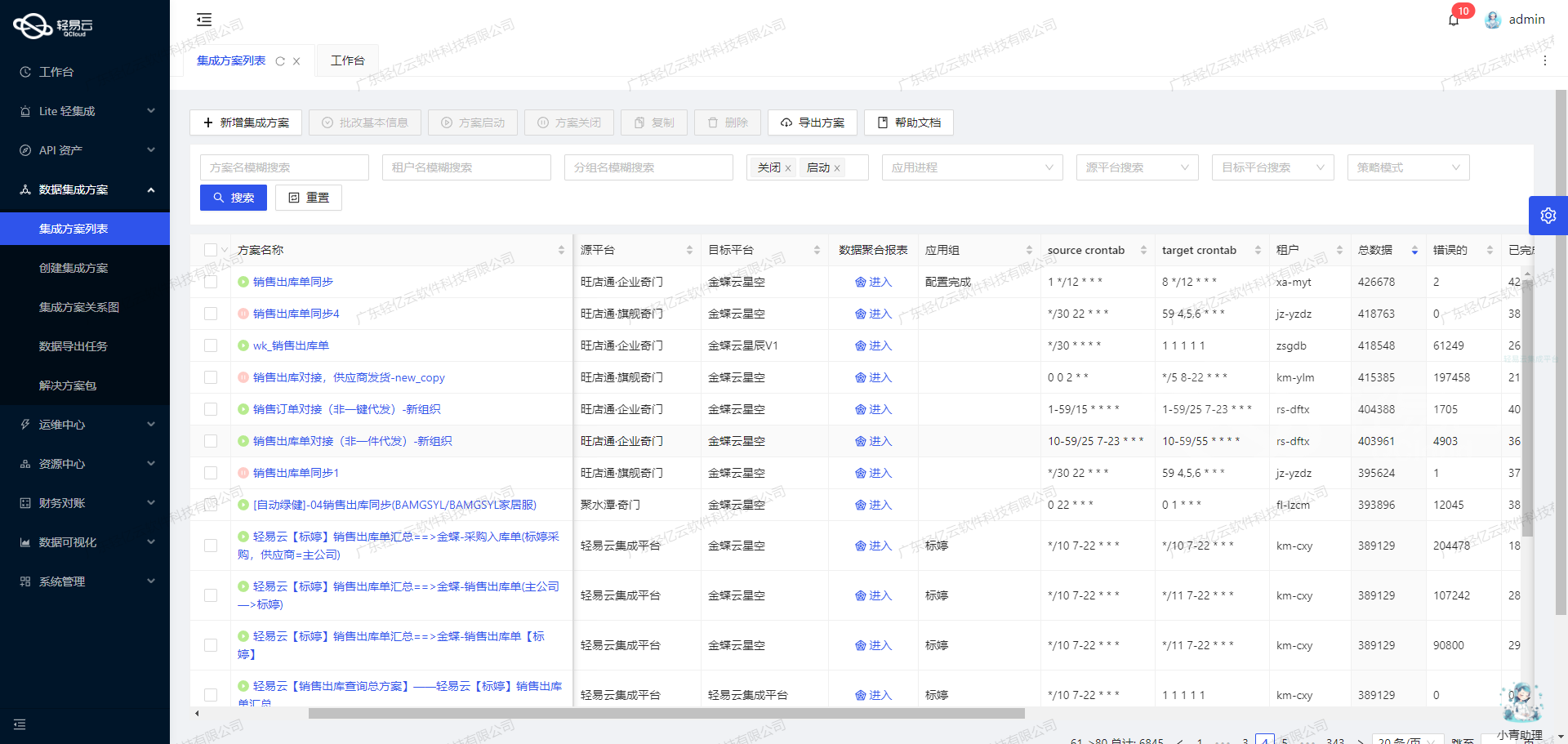Screen dimensions: 1568x744
Task: Open 进入 report for wk_销售出库单
Action: tap(873, 345)
